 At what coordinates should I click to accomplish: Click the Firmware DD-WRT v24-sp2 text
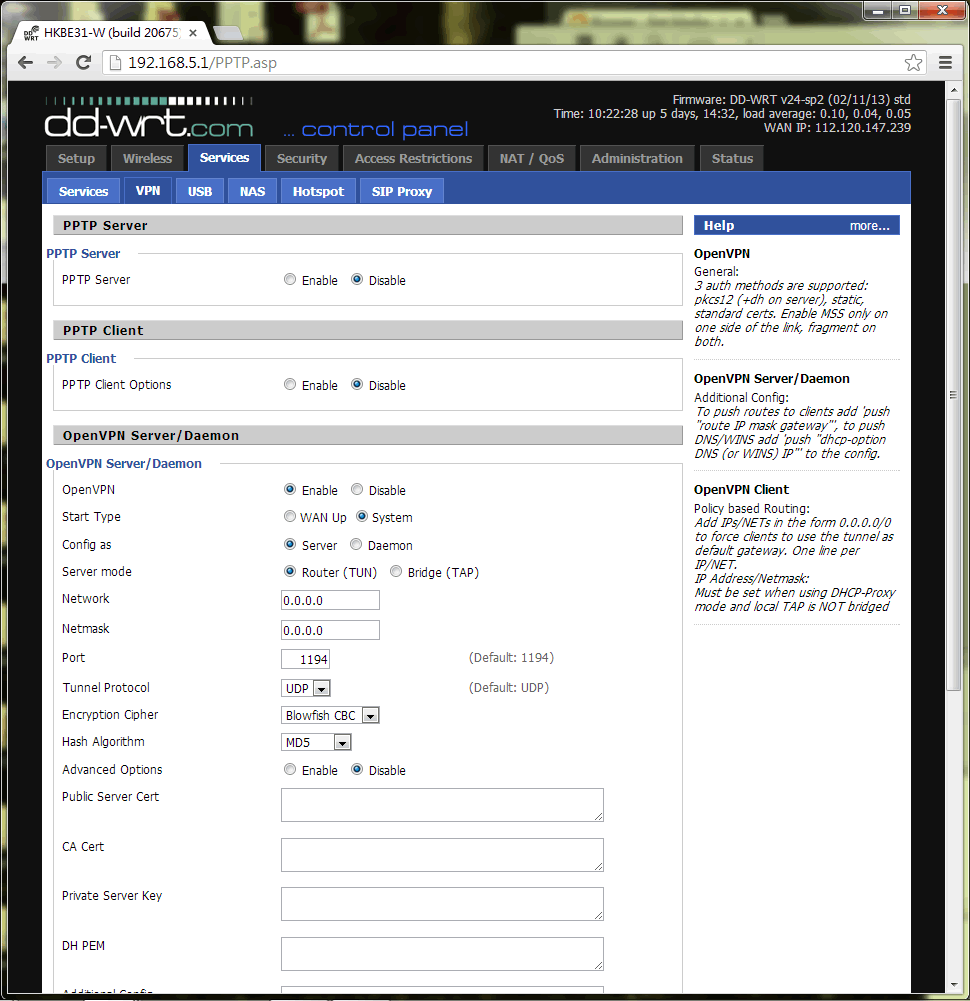791,100
